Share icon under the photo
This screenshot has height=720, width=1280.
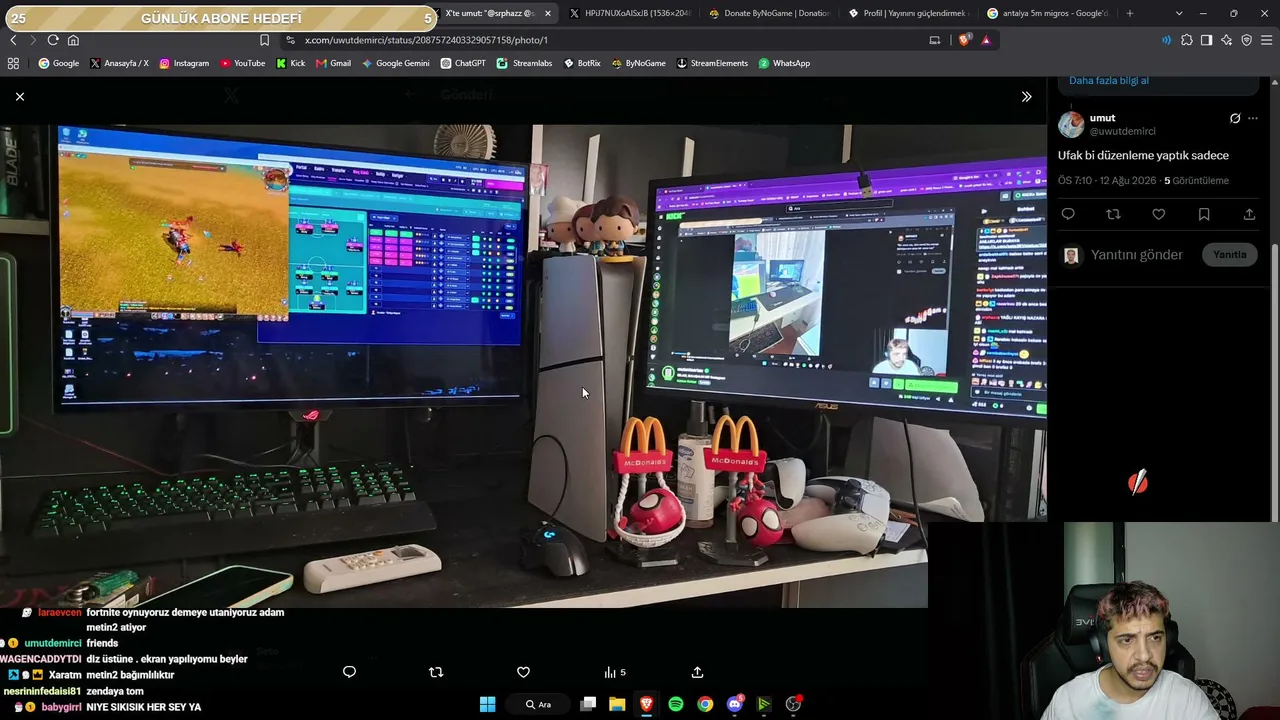point(697,672)
